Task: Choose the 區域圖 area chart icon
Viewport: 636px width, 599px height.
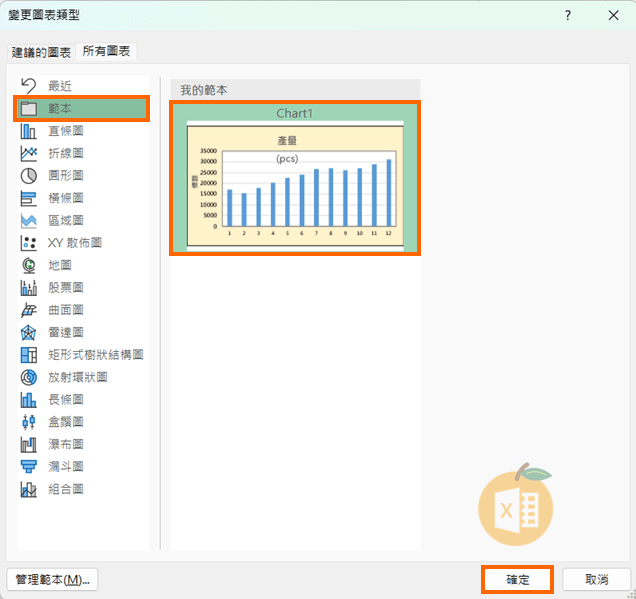Action: (29, 220)
